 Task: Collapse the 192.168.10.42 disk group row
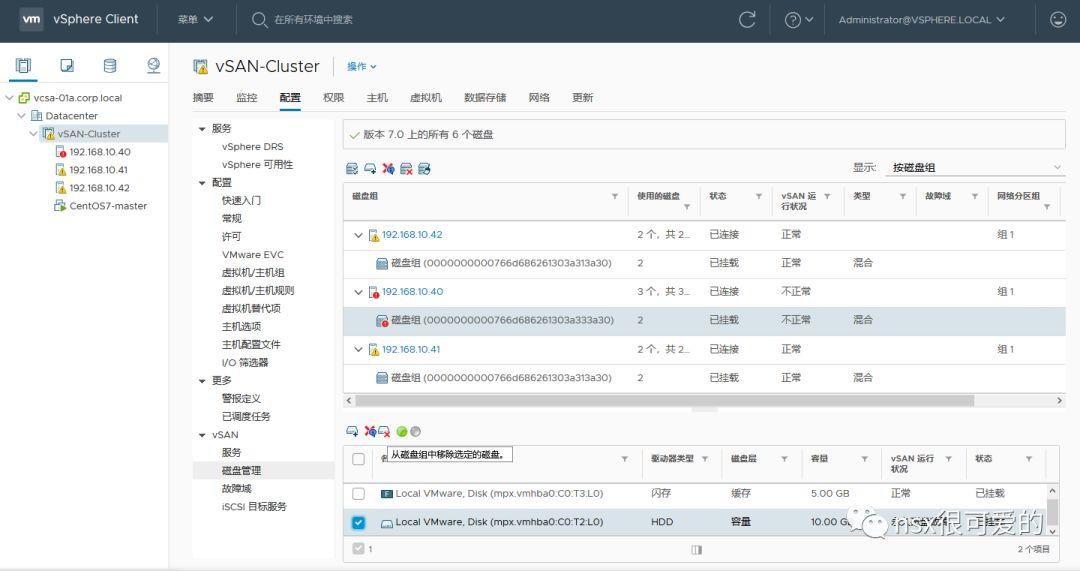(358, 235)
